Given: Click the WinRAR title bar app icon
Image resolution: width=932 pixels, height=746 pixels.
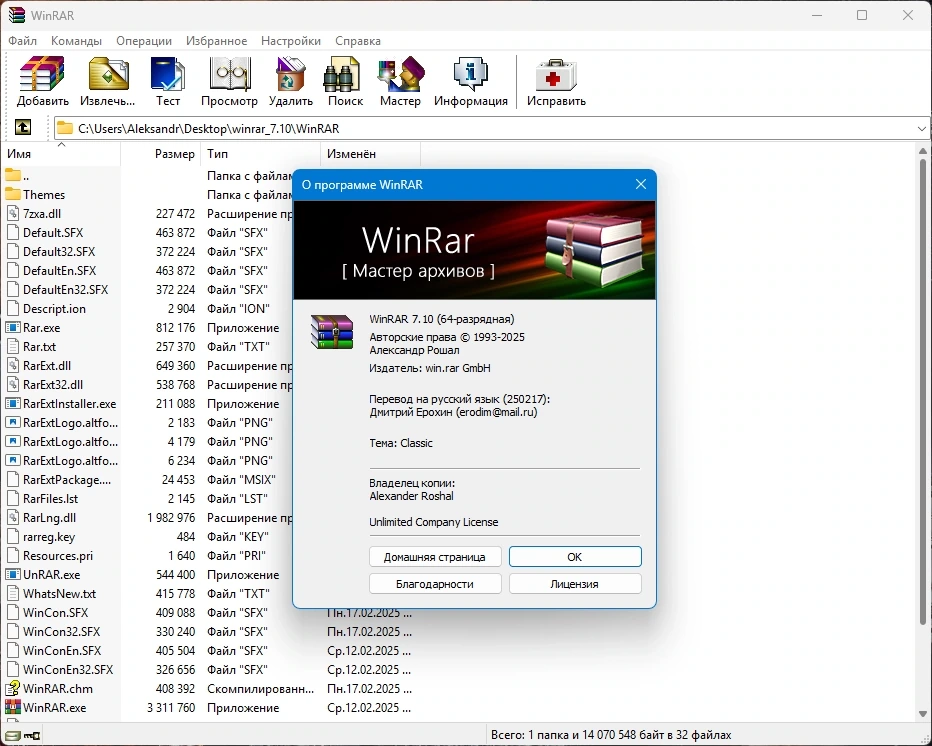Looking at the screenshot, I should coord(16,15).
